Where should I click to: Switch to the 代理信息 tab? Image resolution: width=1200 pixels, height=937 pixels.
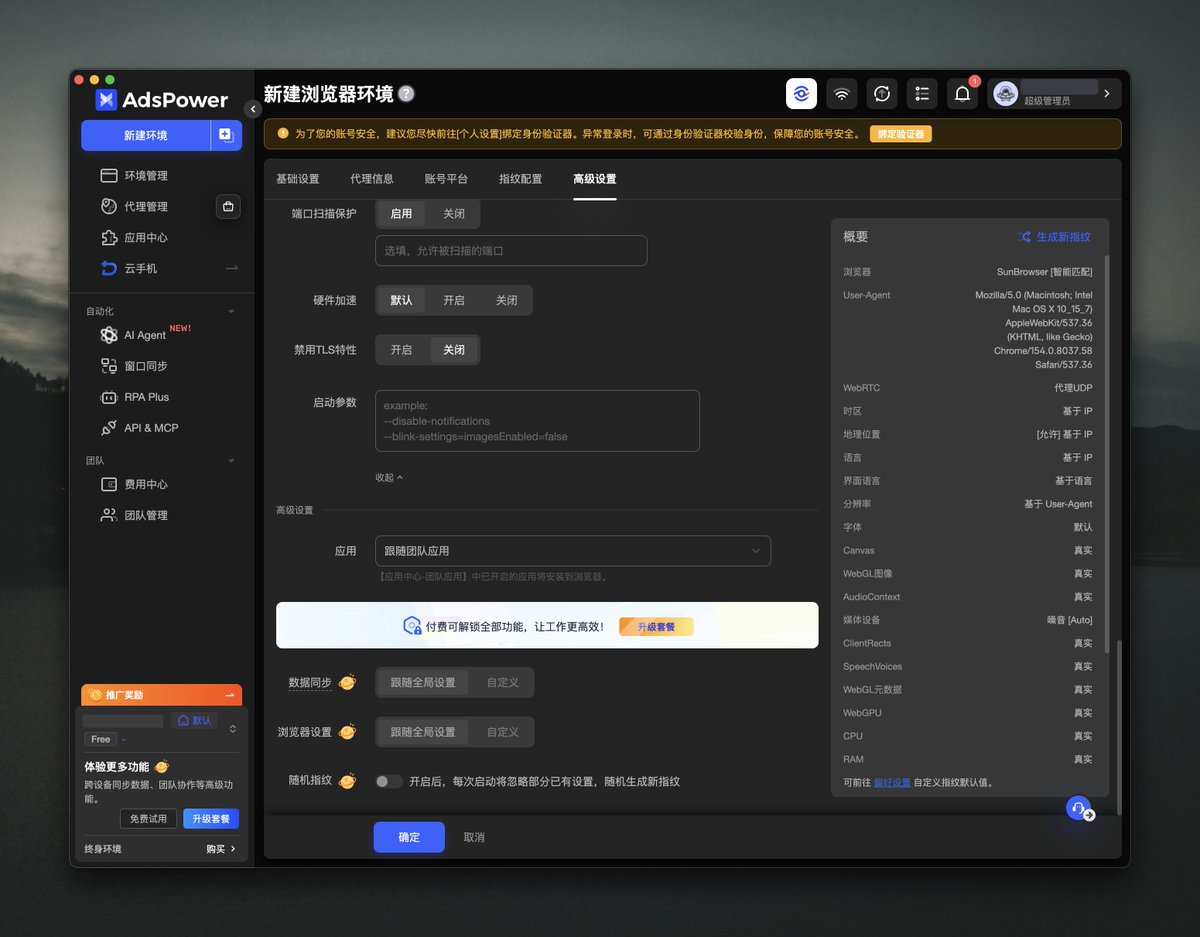pyautogui.click(x=372, y=179)
